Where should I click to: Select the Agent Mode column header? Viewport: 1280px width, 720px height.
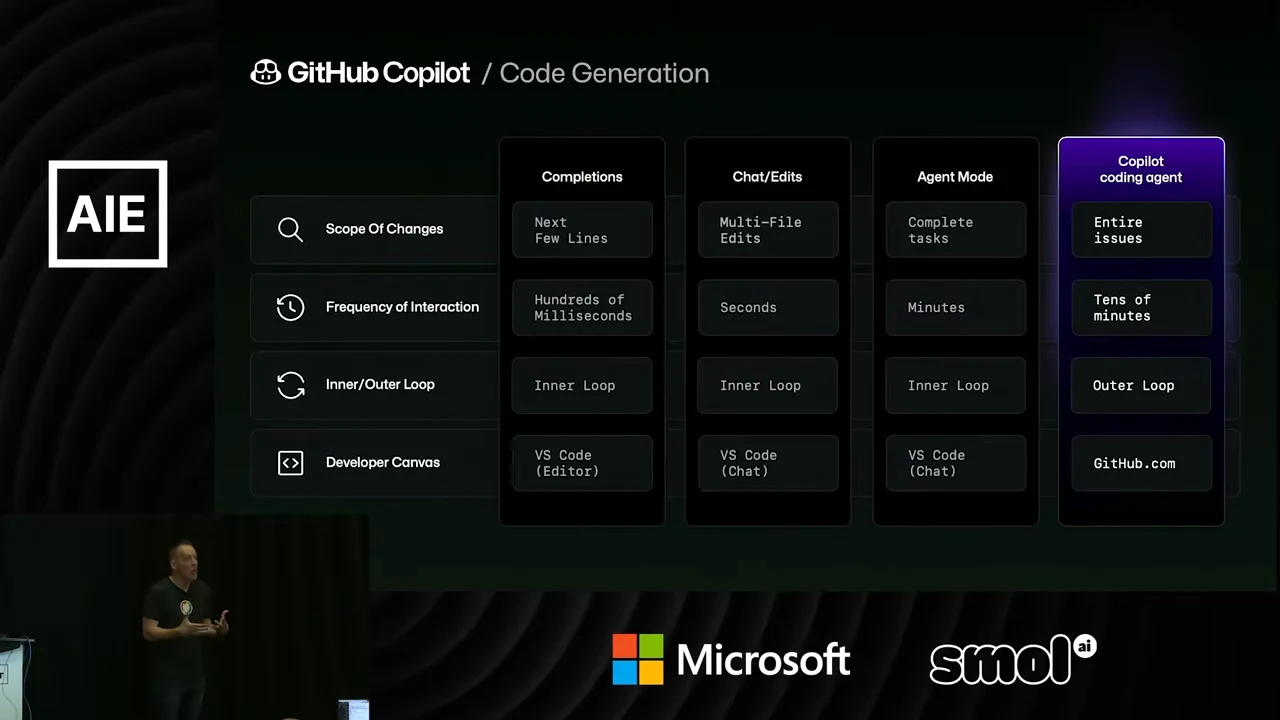(x=955, y=177)
